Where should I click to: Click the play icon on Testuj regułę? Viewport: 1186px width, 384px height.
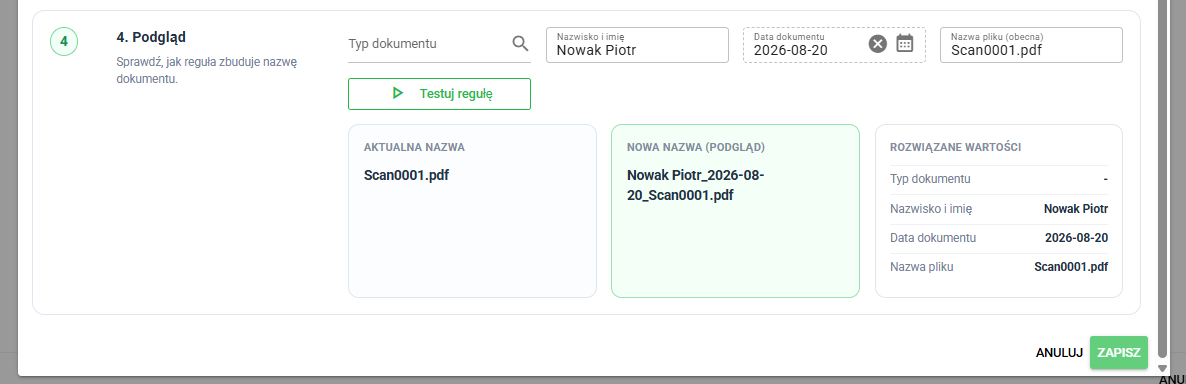pyautogui.click(x=398, y=94)
